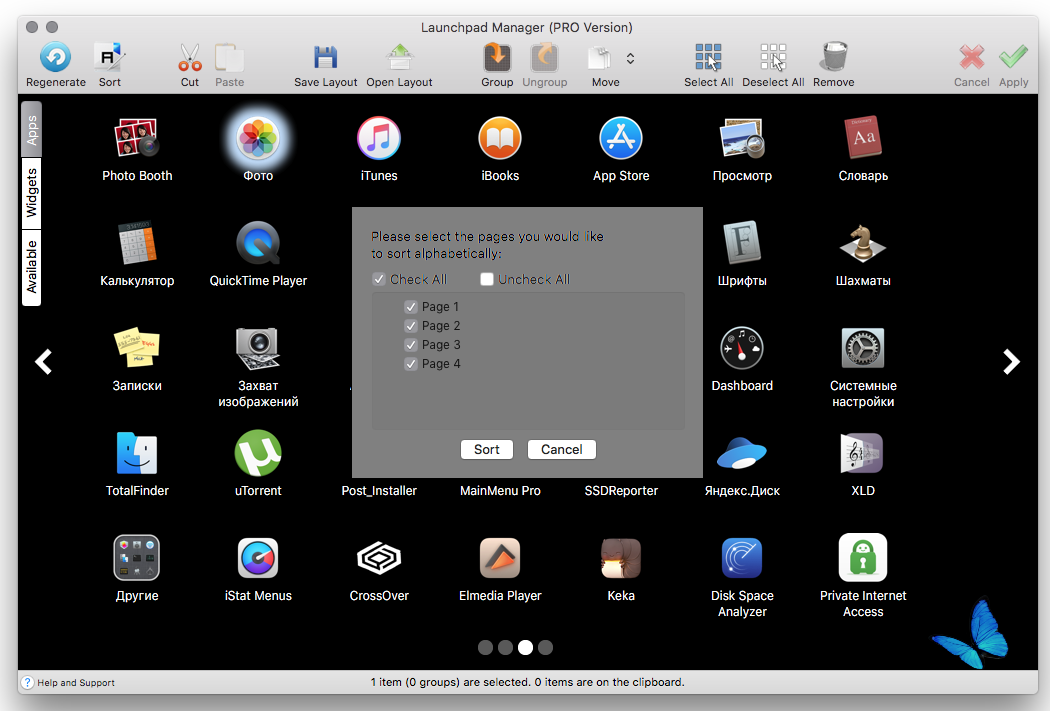Jump to first page indicator dot
This screenshot has width=1050, height=711.
485,647
